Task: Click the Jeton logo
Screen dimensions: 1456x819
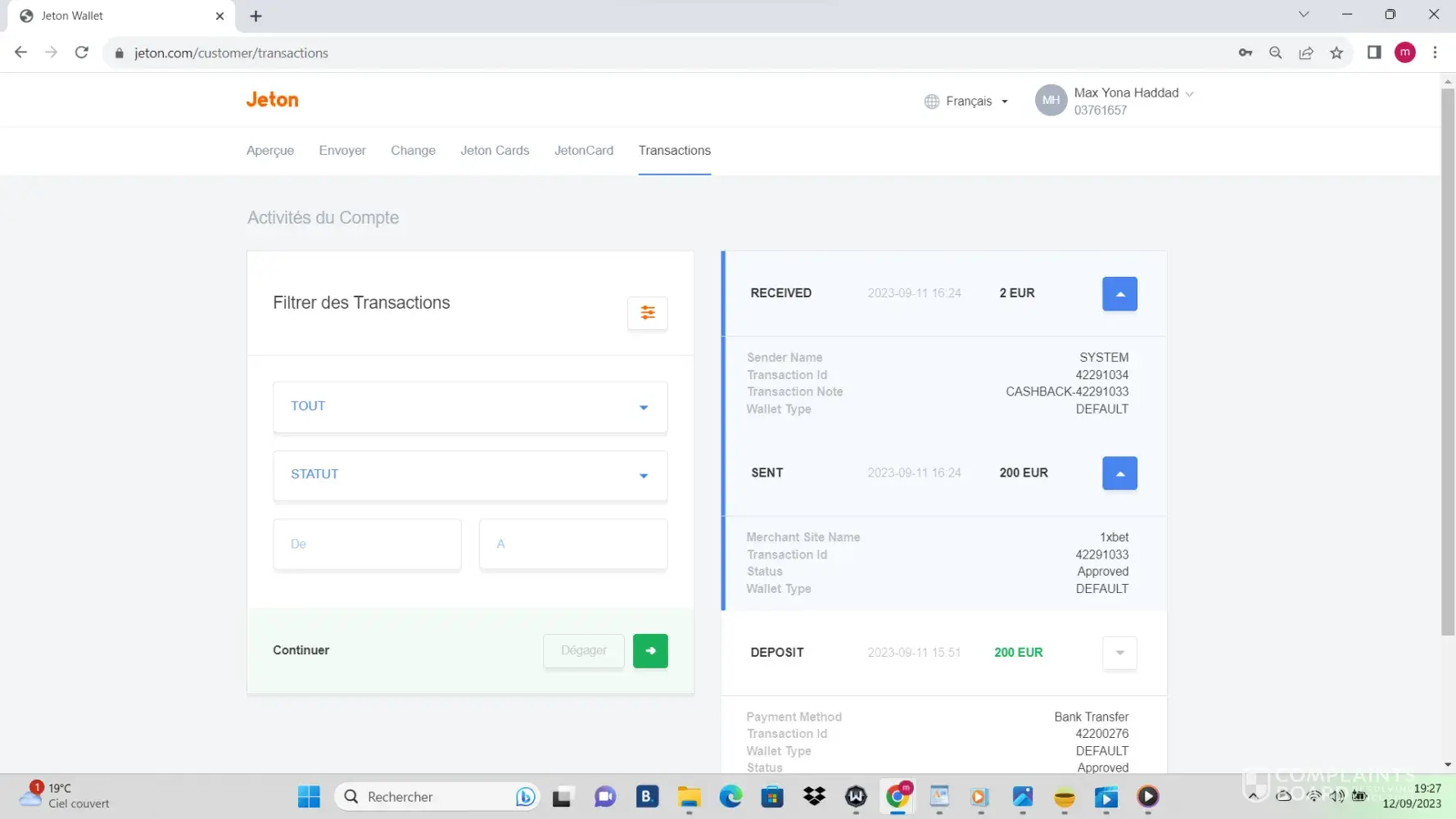Action: 272,100
